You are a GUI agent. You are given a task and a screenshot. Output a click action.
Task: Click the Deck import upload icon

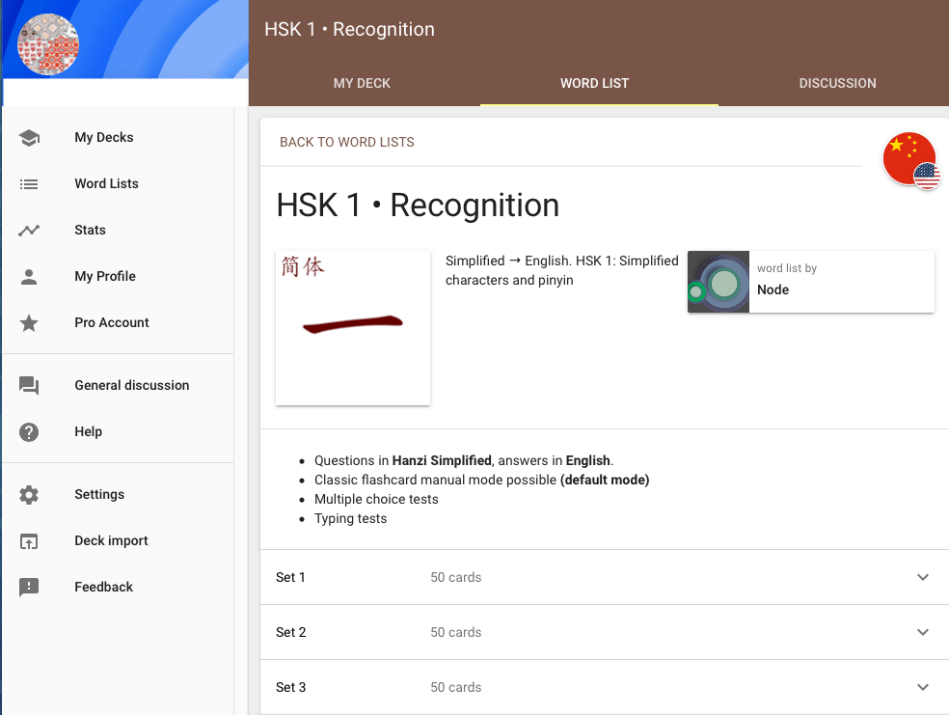coord(29,541)
